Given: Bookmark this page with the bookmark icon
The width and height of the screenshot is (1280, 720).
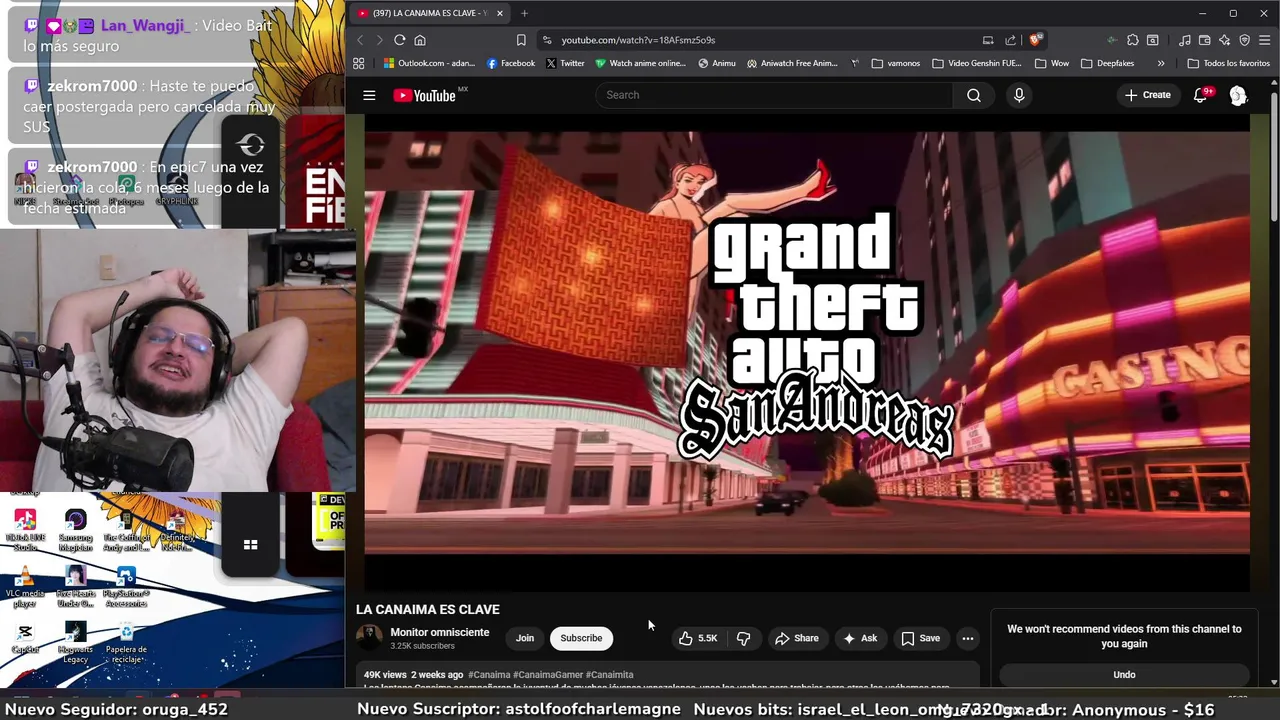Looking at the screenshot, I should pyautogui.click(x=521, y=40).
